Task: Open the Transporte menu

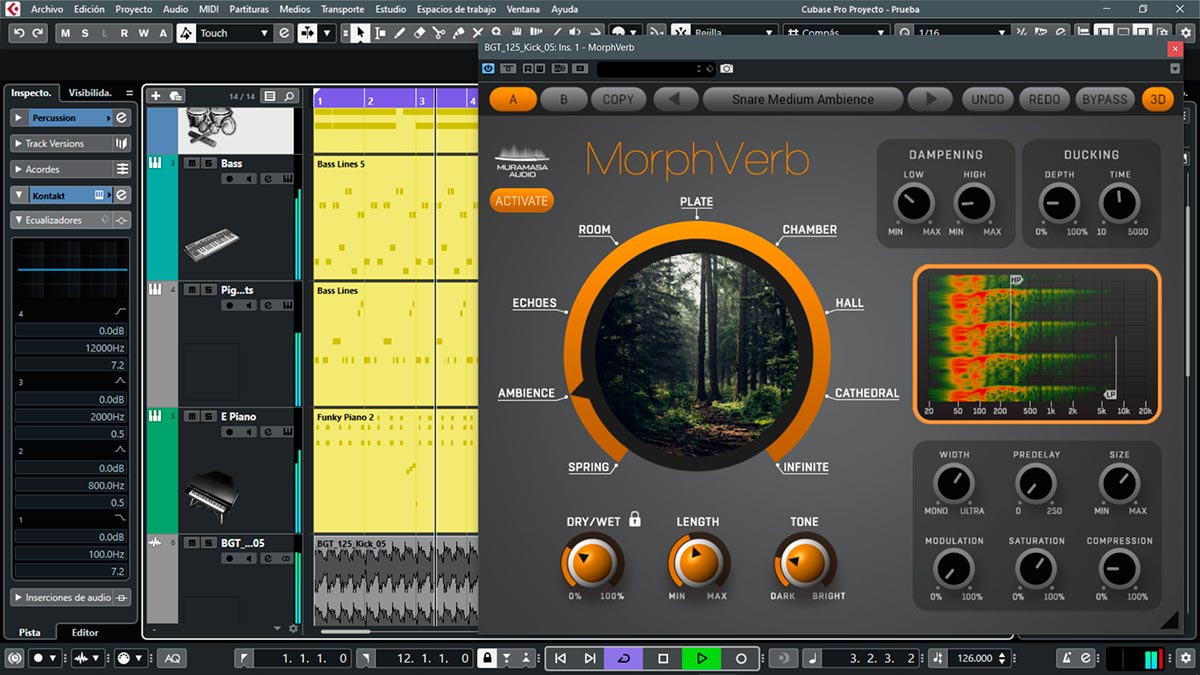Action: [x=342, y=9]
